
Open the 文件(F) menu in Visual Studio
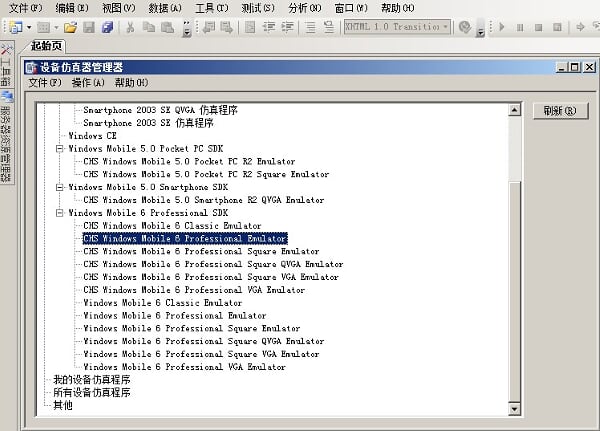[x=25, y=8]
